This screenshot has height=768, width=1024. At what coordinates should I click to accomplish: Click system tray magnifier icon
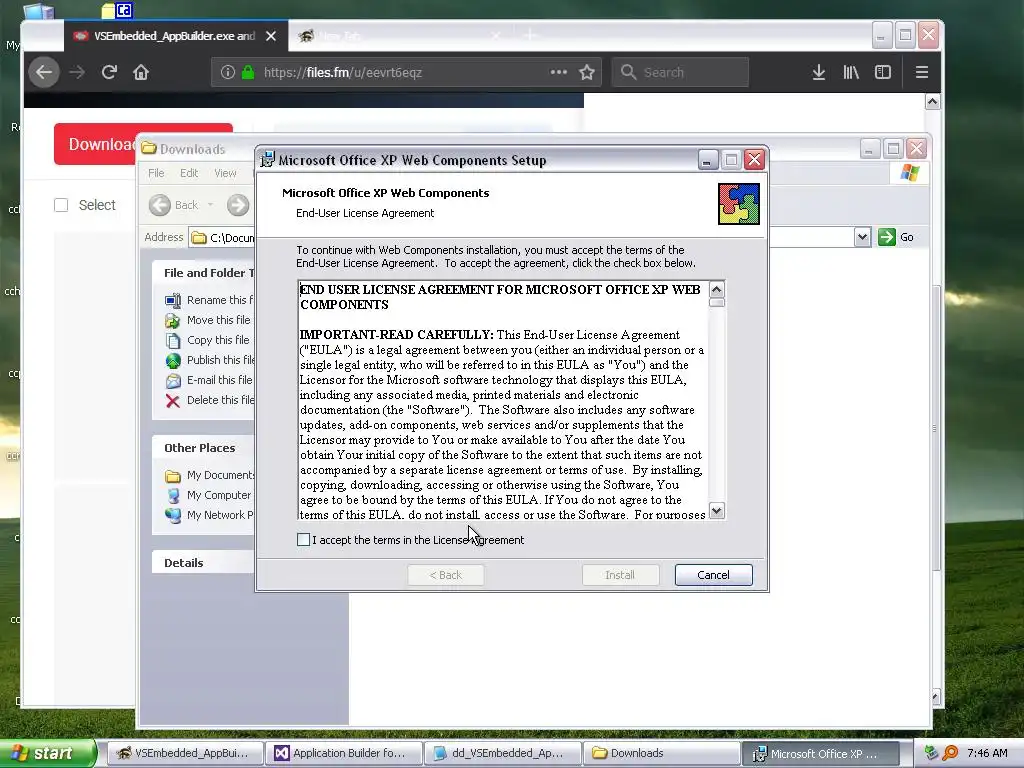[x=950, y=753]
